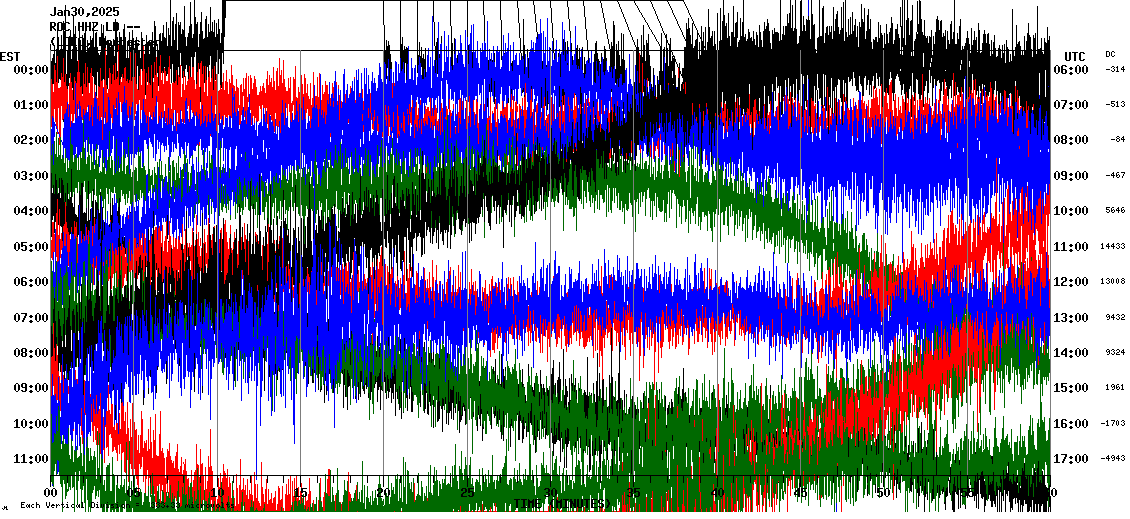The width and height of the screenshot is (1130, 519).
Task: Click the 25 minute tick on time axis
Action: click(x=467, y=493)
